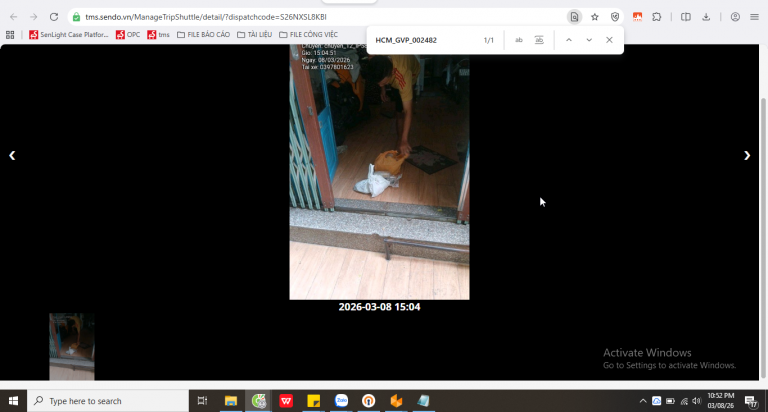
Task: Bookmark this page with star icon
Action: coord(595,17)
